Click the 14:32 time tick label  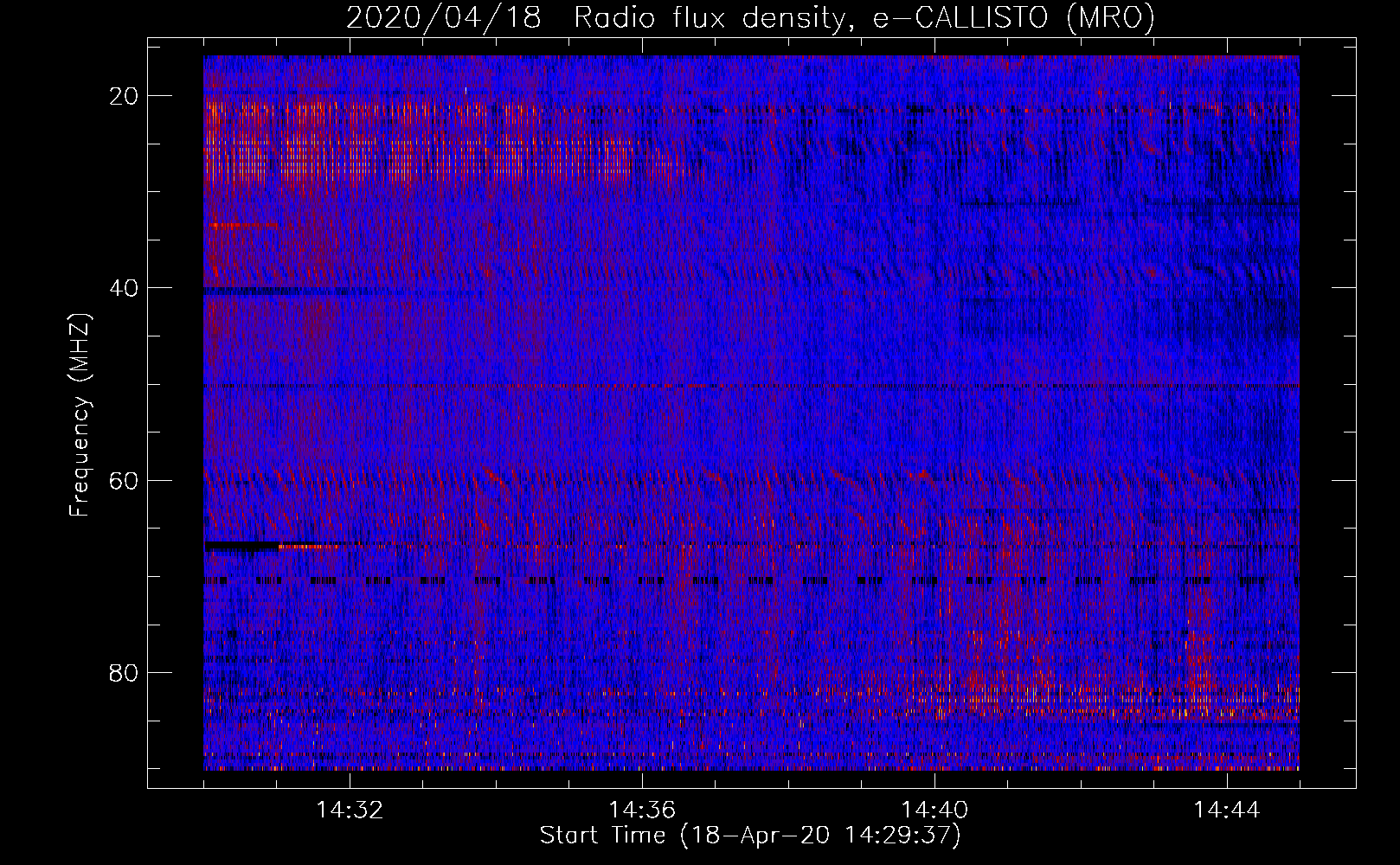point(350,810)
